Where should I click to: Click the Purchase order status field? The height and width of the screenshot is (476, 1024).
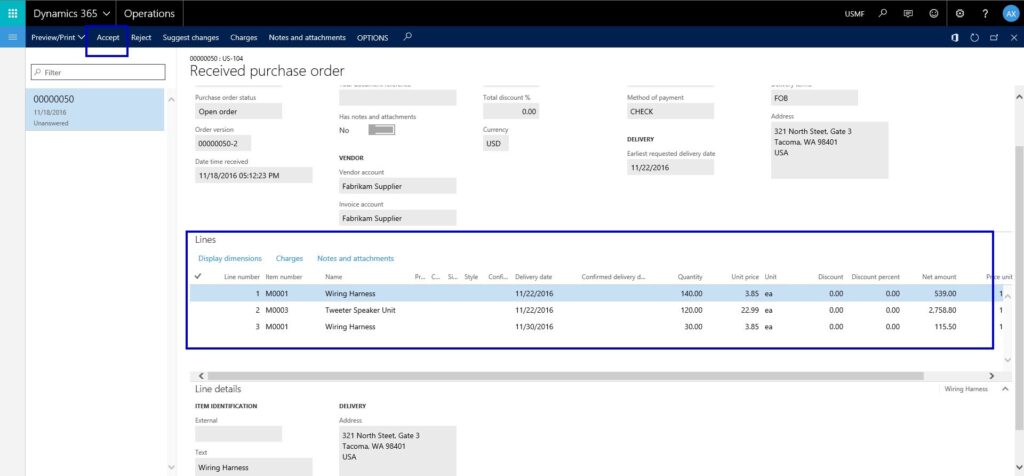pos(238,111)
